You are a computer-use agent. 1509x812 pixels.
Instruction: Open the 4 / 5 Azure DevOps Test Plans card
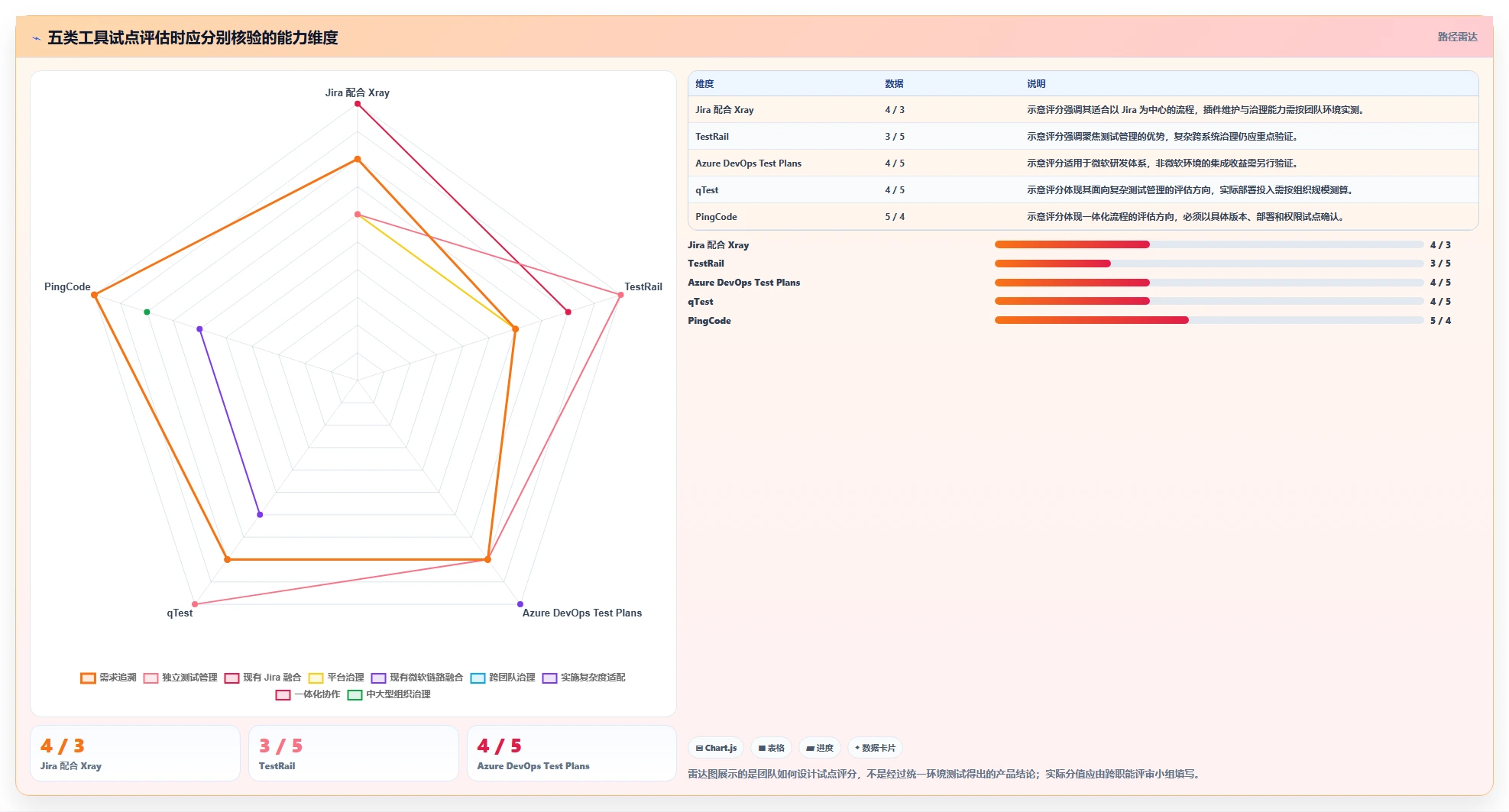[572, 753]
